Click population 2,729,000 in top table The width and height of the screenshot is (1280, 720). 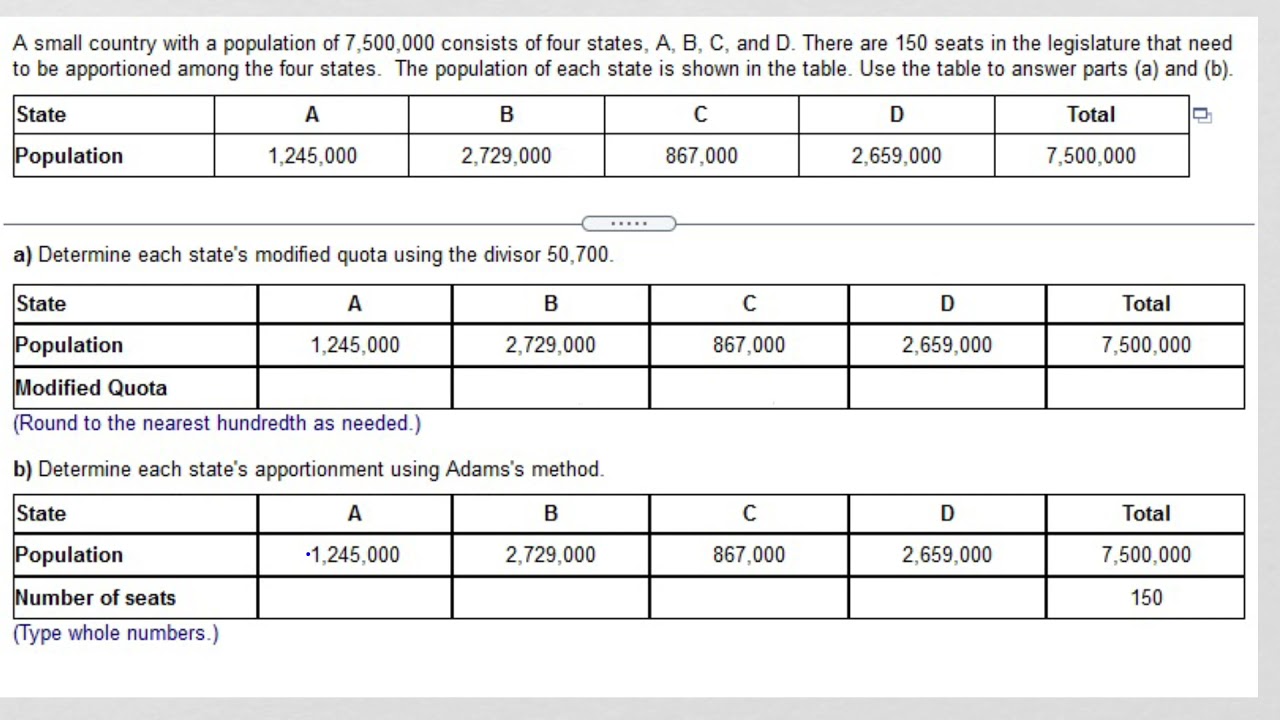506,156
